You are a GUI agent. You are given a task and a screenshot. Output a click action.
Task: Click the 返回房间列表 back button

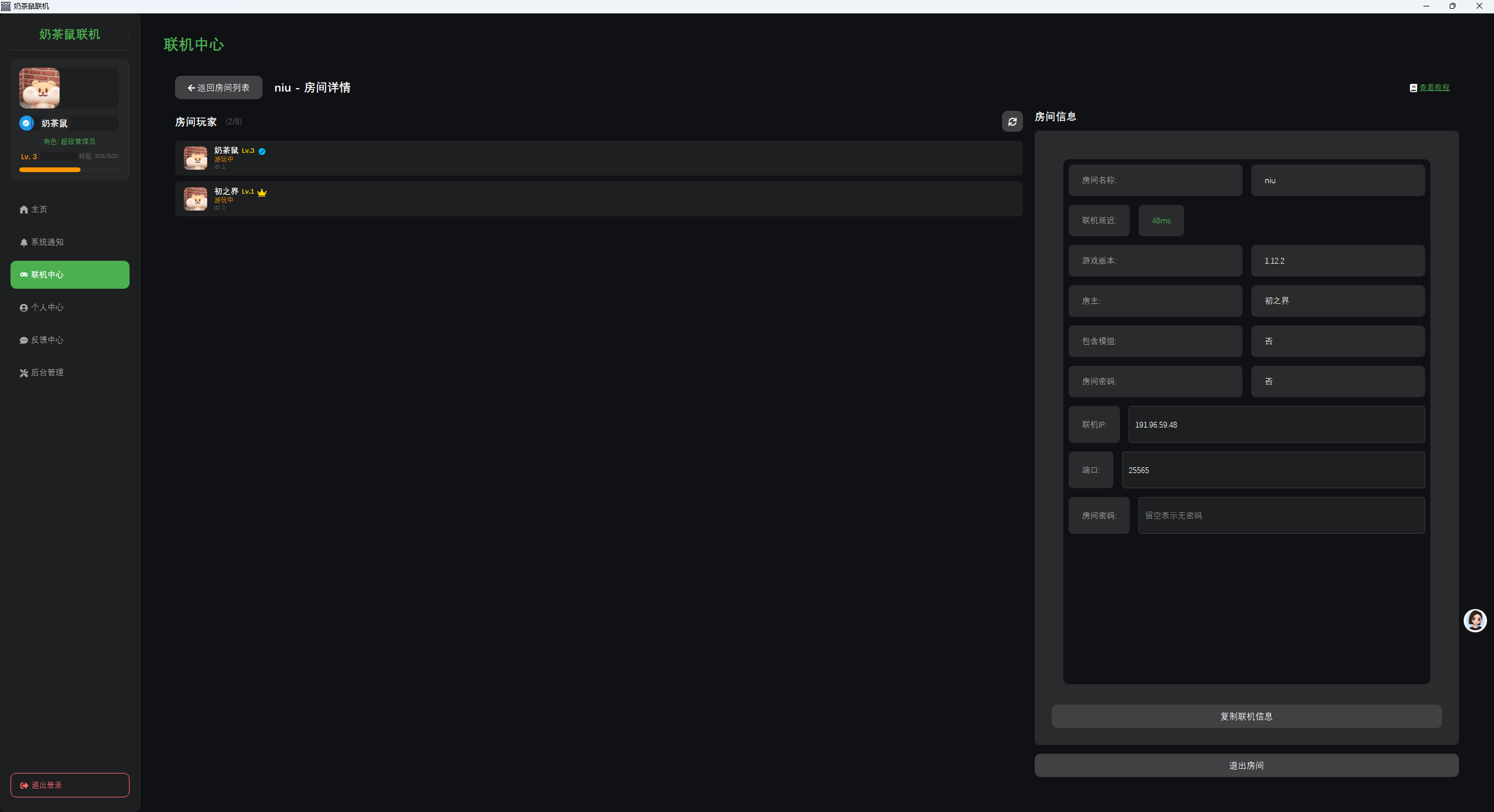(218, 87)
